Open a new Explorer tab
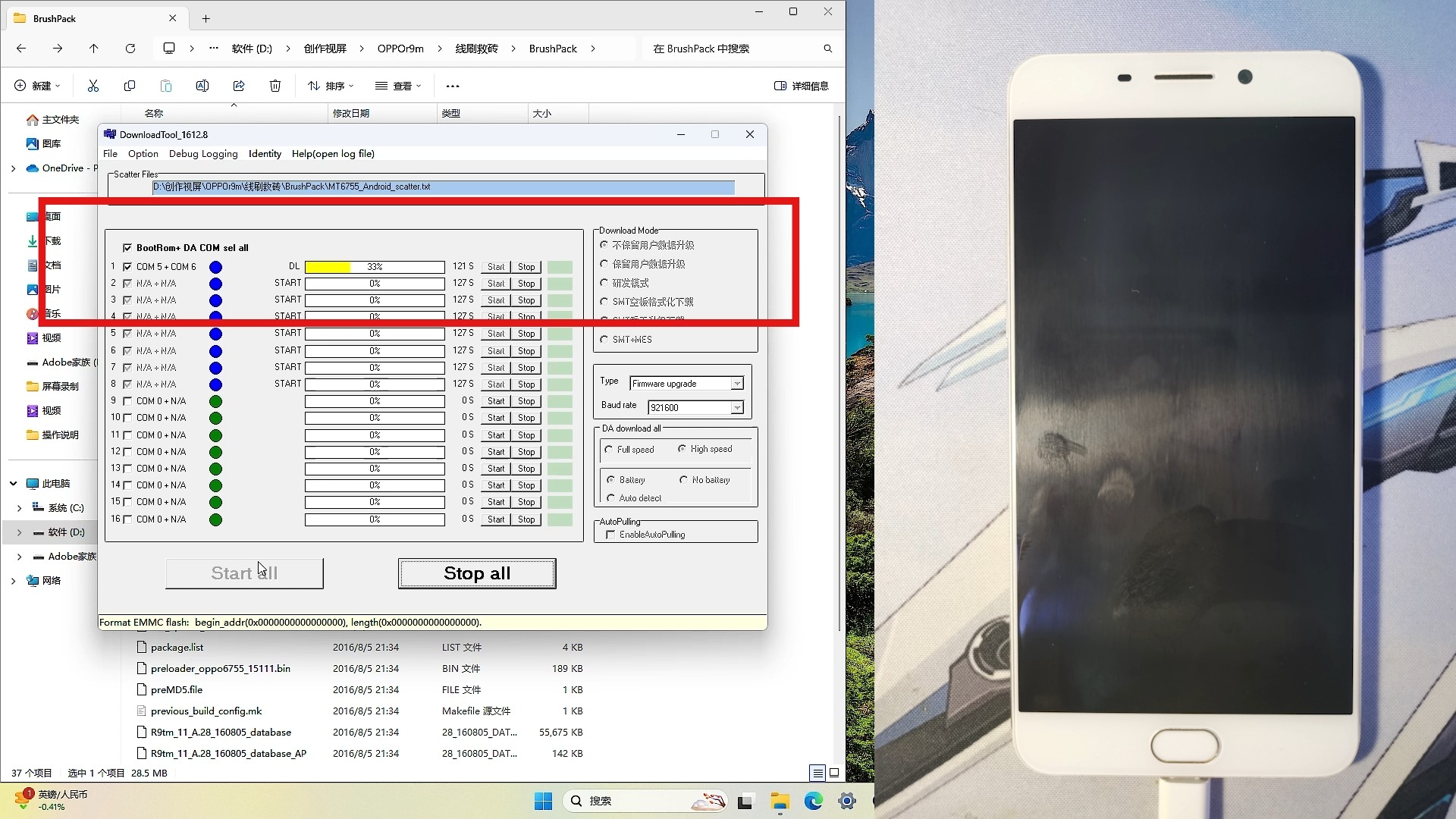 tap(206, 18)
